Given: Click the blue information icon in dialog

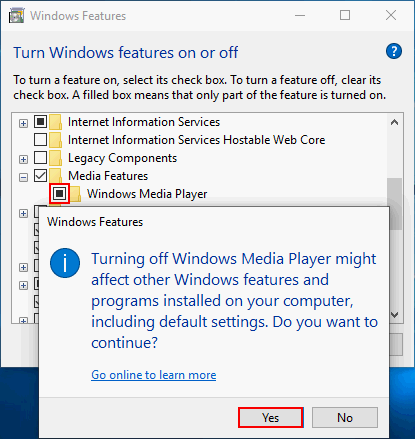Looking at the screenshot, I should [65, 263].
